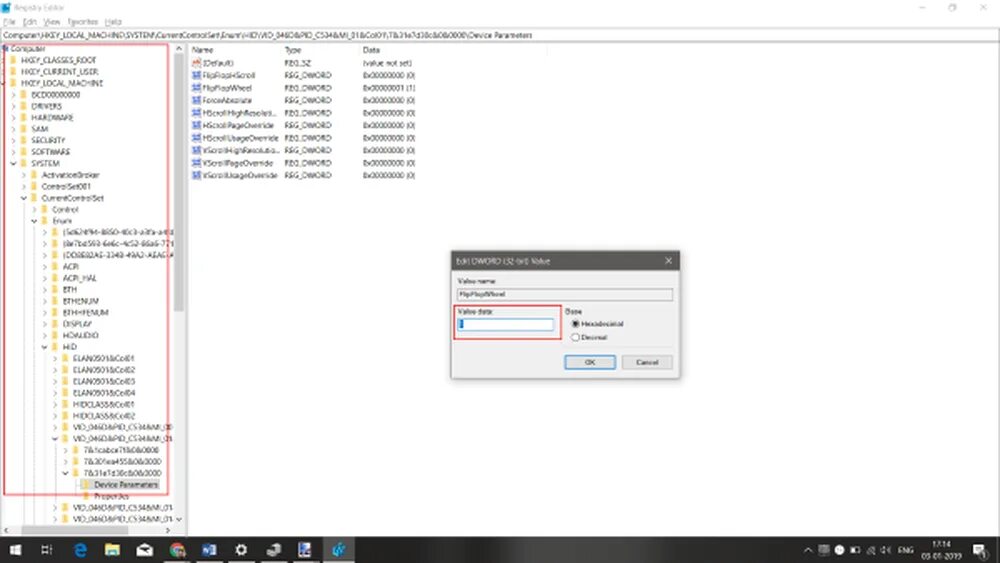The height and width of the screenshot is (563, 1000).
Task: Click the (Default) string value icon
Action: 196,63
